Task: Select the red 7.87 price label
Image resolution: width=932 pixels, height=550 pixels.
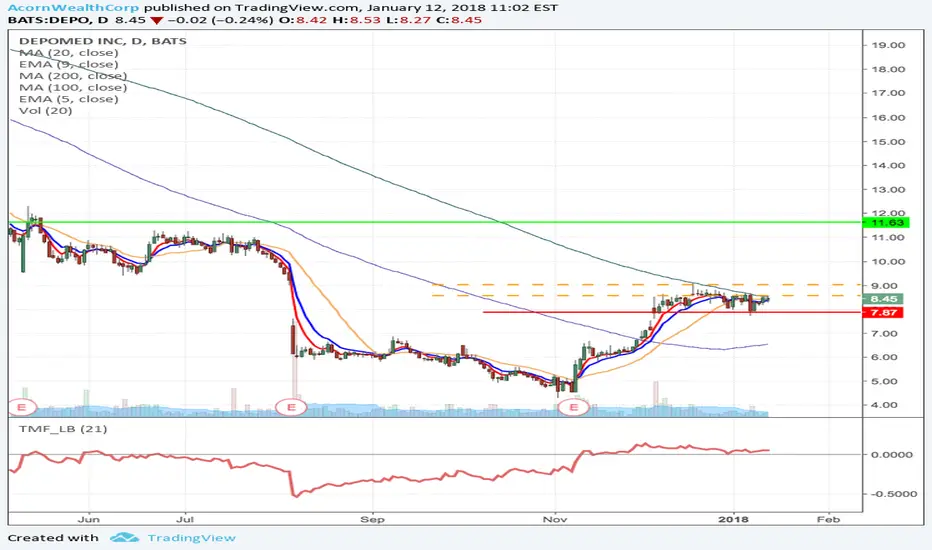Action: click(883, 312)
